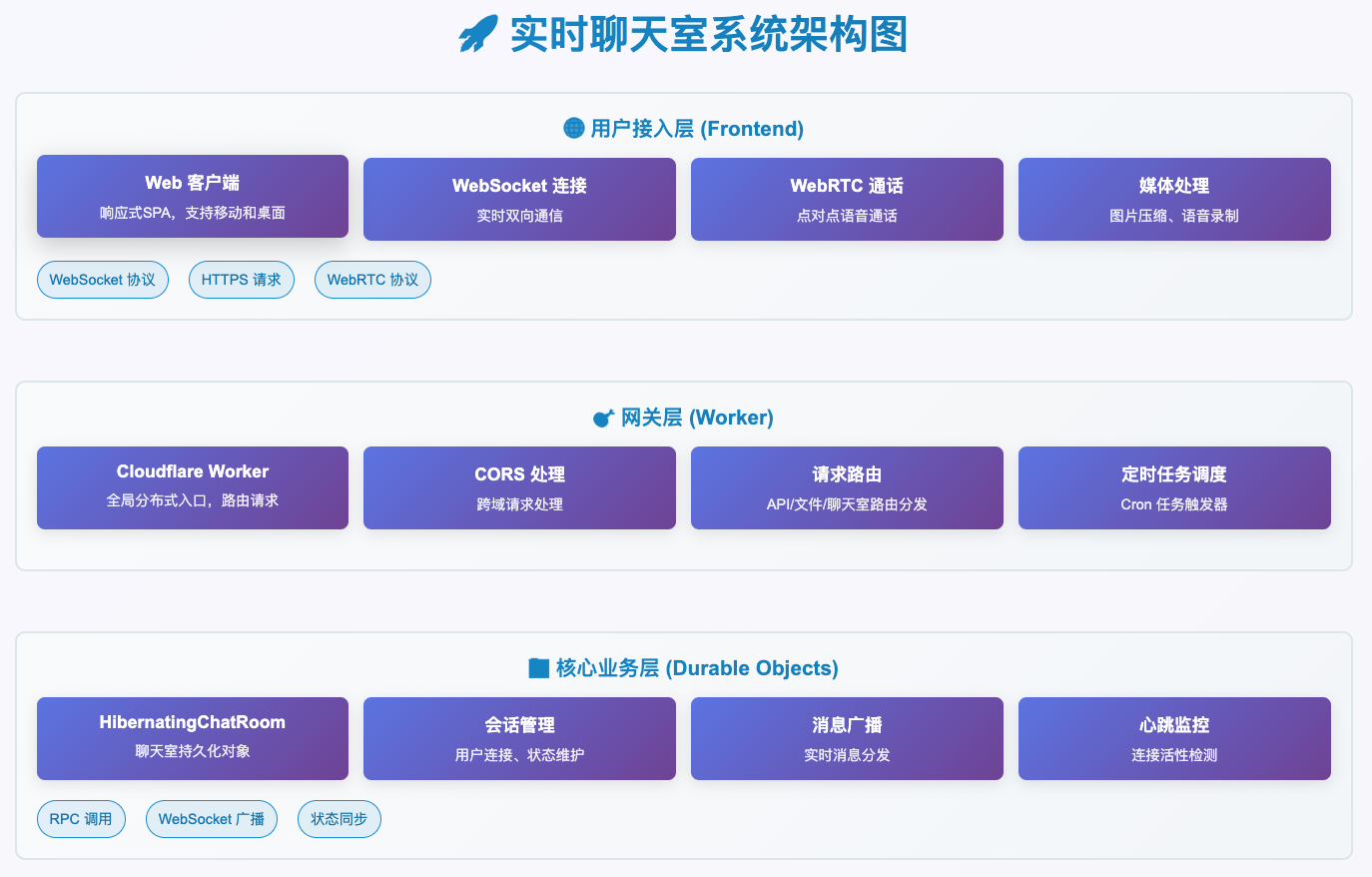This screenshot has height=877, width=1372.
Task: Open the WebRTC 通话 card
Action: 847,199
